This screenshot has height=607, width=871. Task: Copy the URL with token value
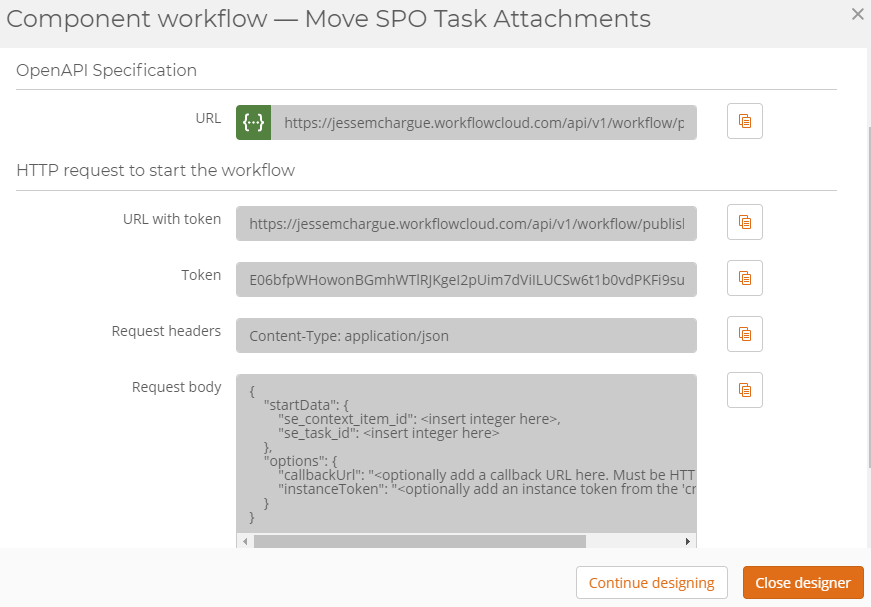(744, 222)
